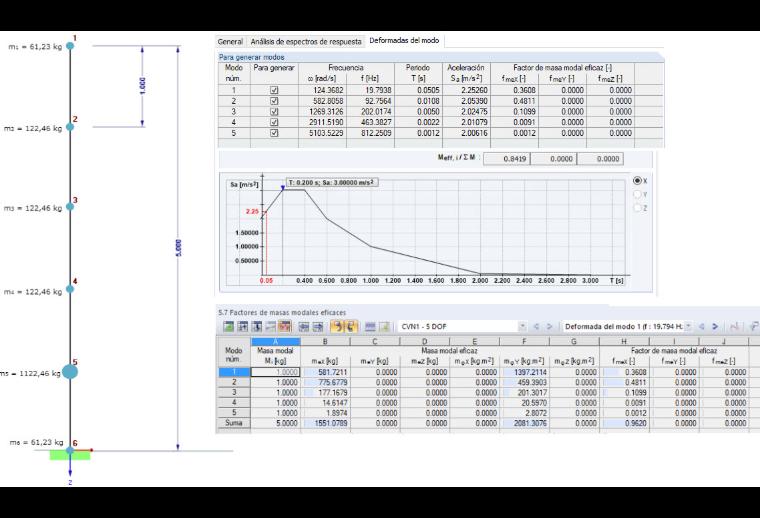The height and width of the screenshot is (518, 760).
Task: Click the Deformada del modo 1 combo box text
Action: (x=624, y=327)
